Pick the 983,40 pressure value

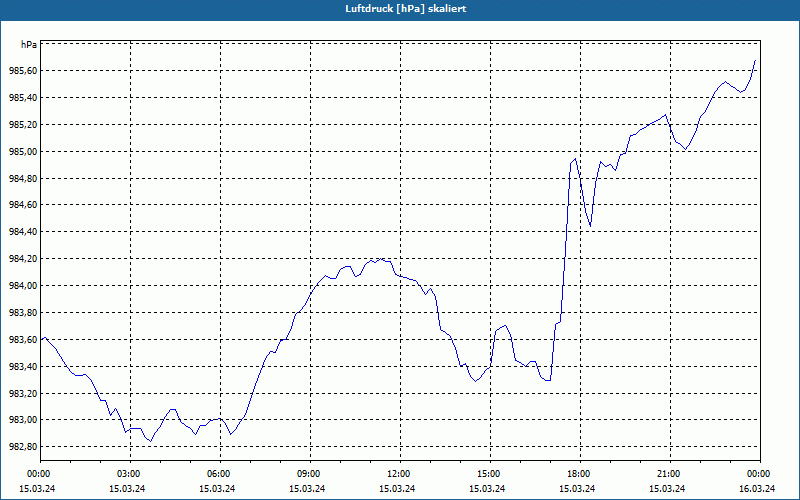point(23,366)
